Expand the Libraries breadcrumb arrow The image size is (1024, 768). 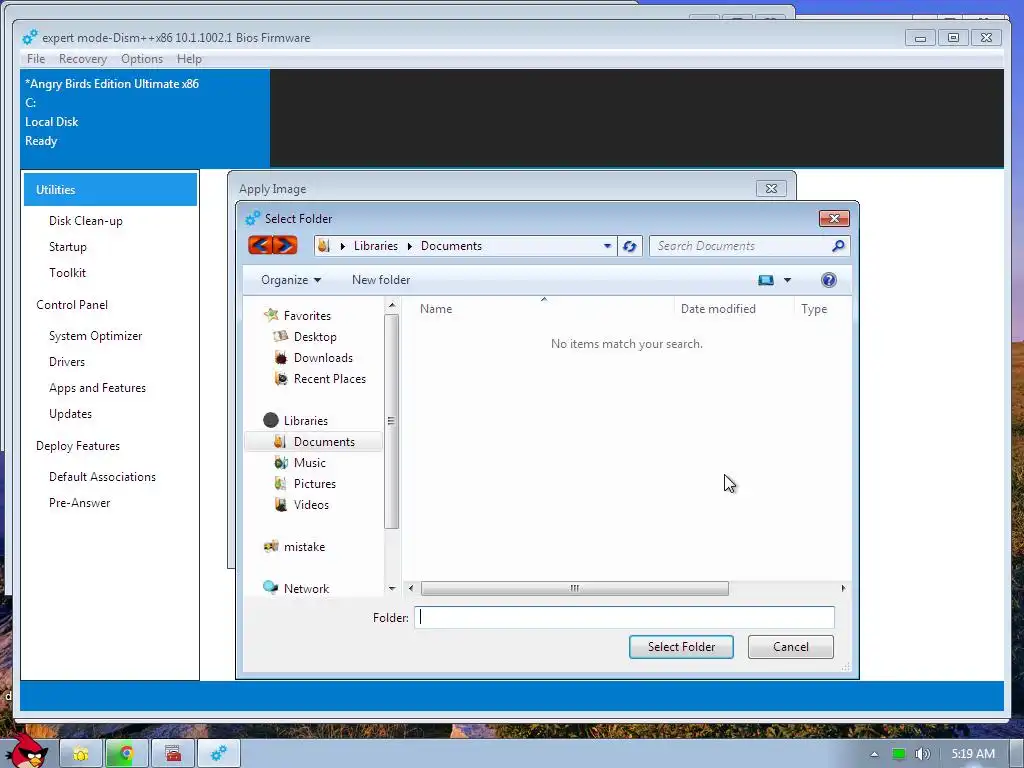coord(409,246)
